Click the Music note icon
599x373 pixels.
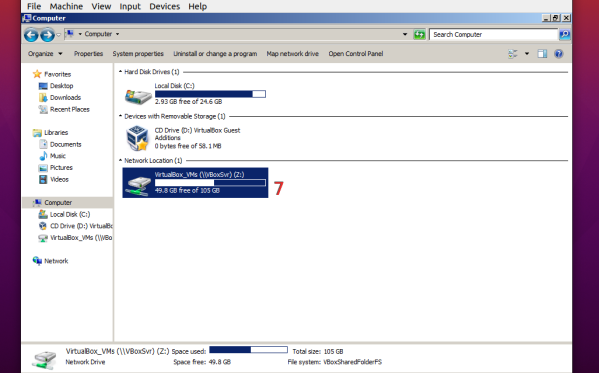(x=43, y=156)
